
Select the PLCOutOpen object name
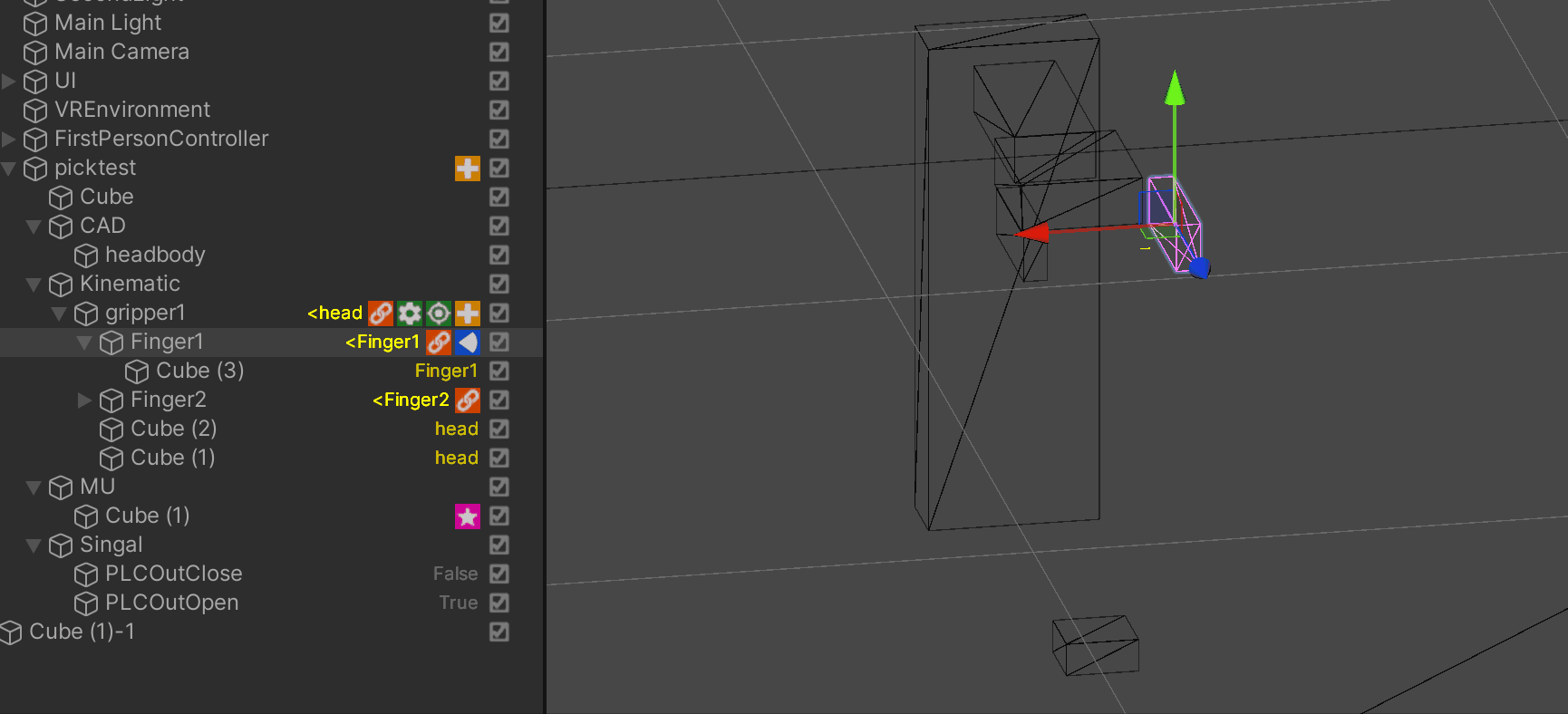click(x=172, y=603)
